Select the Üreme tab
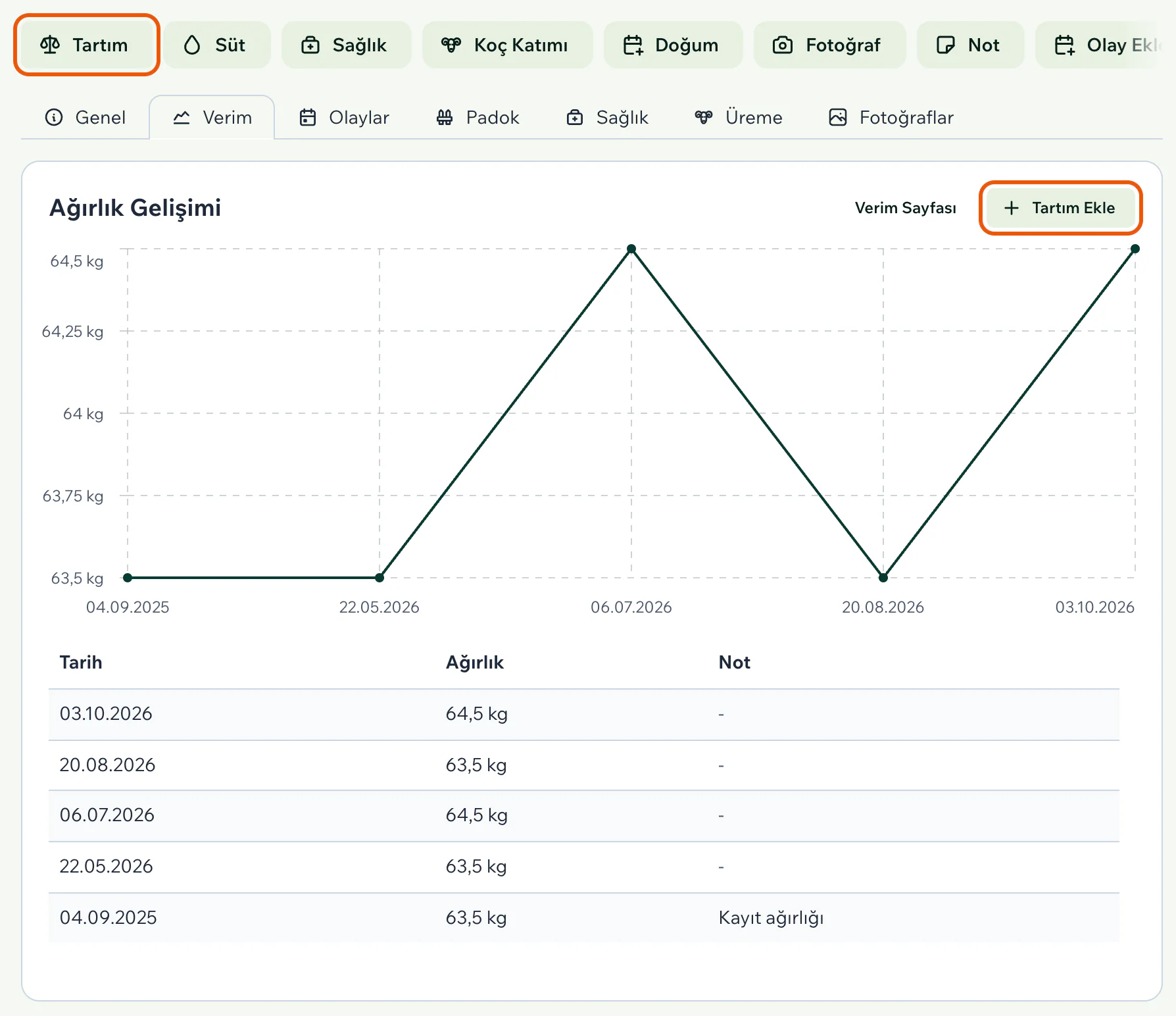 [x=739, y=117]
